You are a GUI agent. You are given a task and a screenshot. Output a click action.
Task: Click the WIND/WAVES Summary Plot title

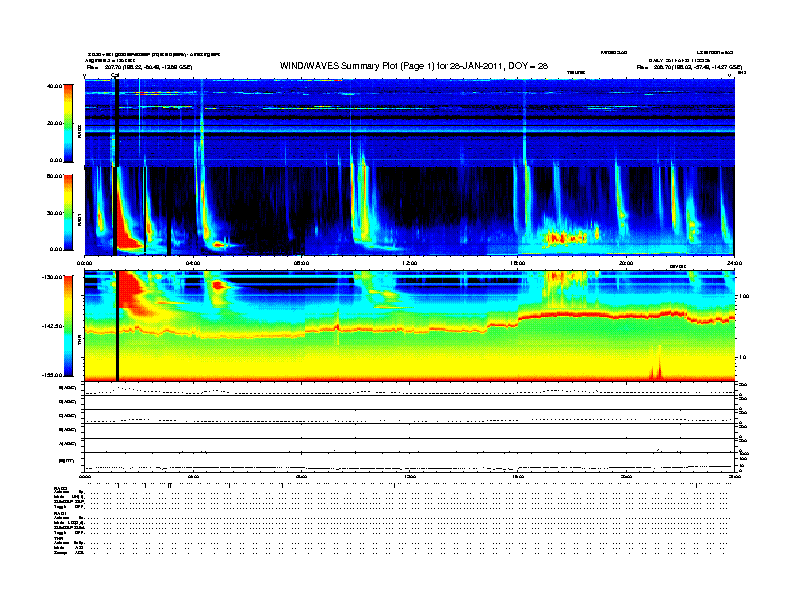[x=414, y=66]
